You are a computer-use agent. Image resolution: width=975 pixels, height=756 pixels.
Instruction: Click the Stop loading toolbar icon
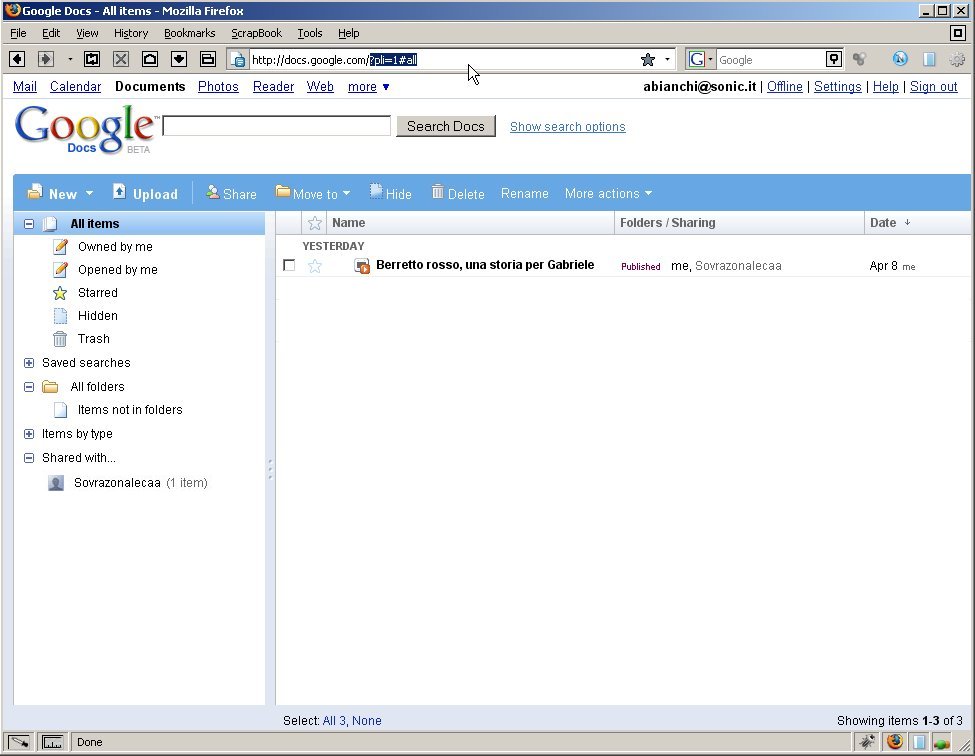121,59
